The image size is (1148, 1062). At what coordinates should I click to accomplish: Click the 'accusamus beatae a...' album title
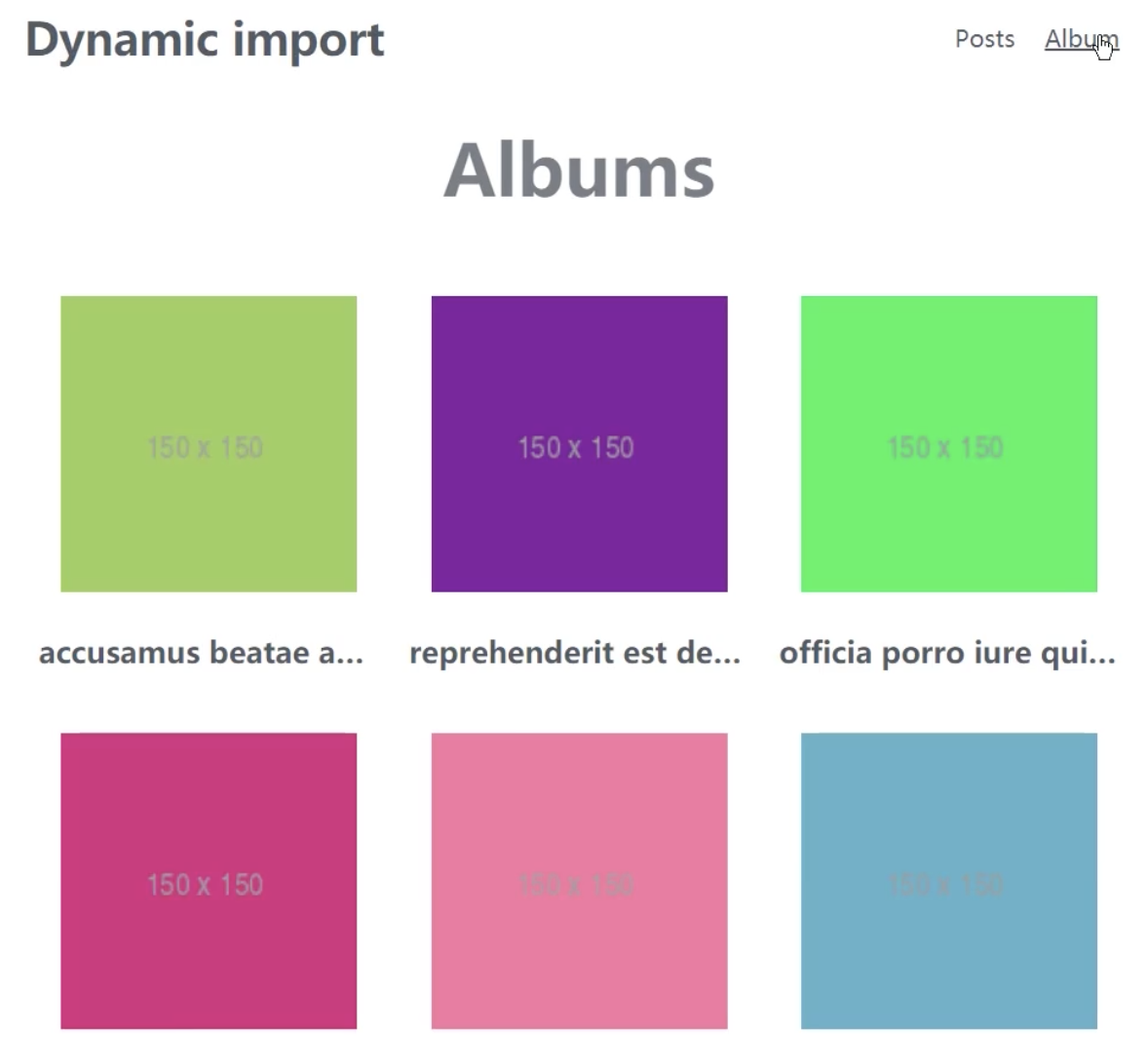click(x=201, y=653)
